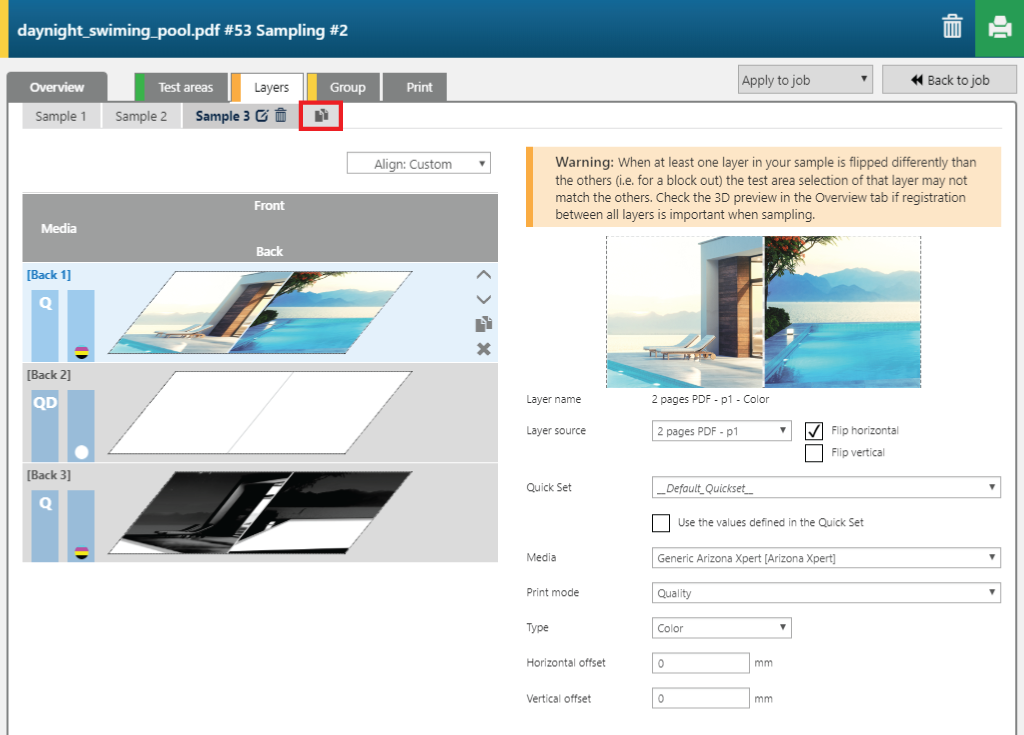Image resolution: width=1024 pixels, height=735 pixels.
Task: Select the Back 2 white layer thumbnail
Action: tap(260, 412)
